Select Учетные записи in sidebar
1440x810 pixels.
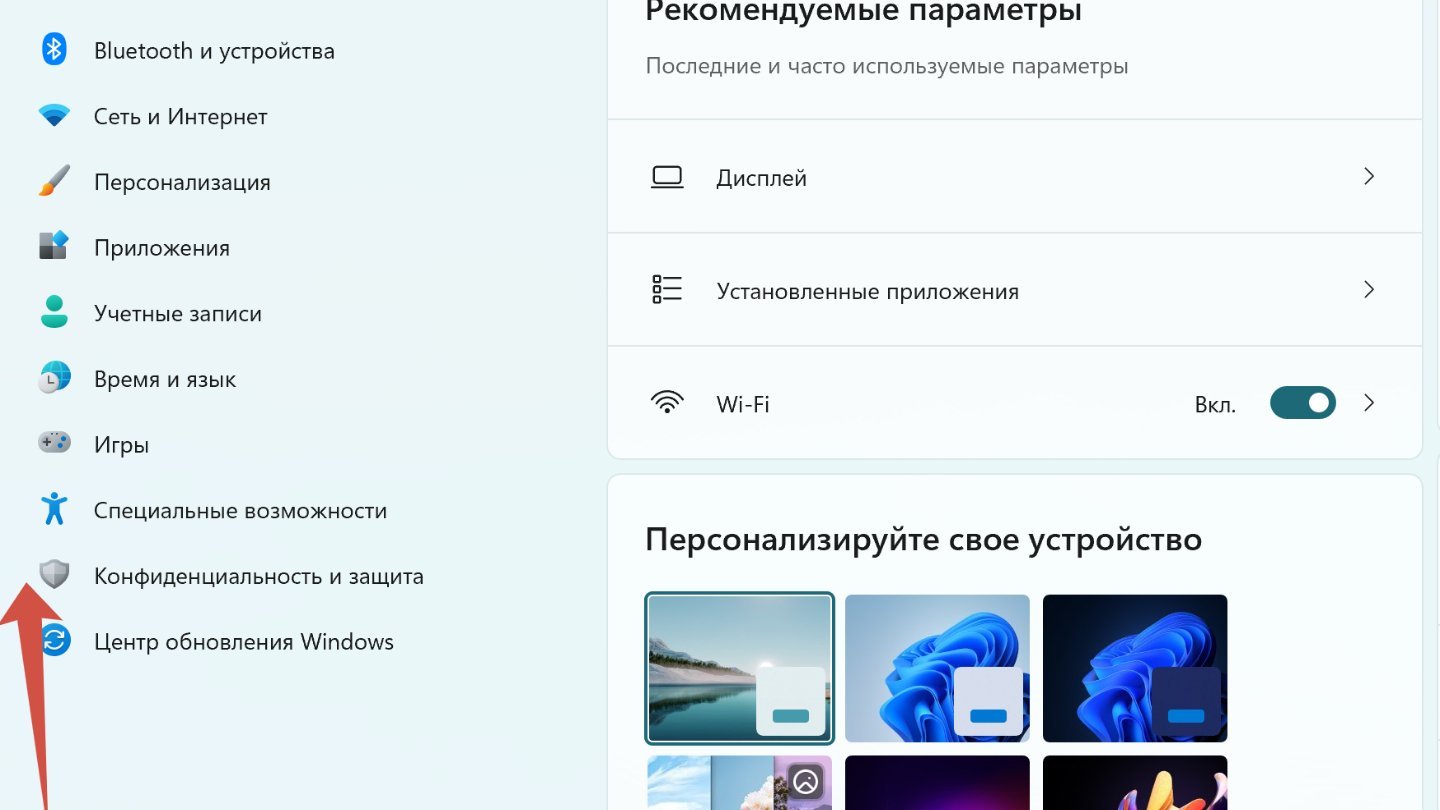click(178, 313)
